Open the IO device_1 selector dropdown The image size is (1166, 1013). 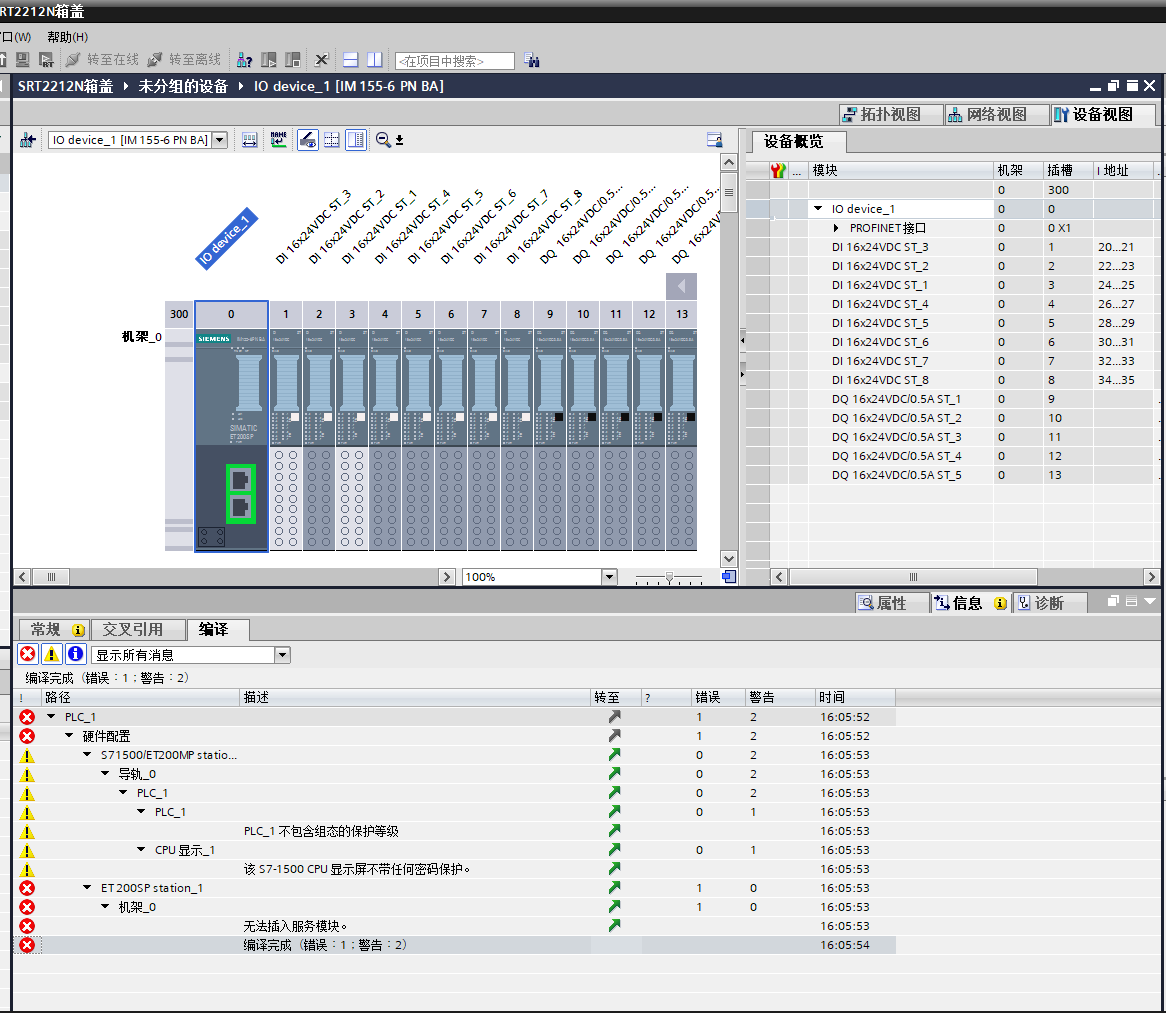click(219, 140)
